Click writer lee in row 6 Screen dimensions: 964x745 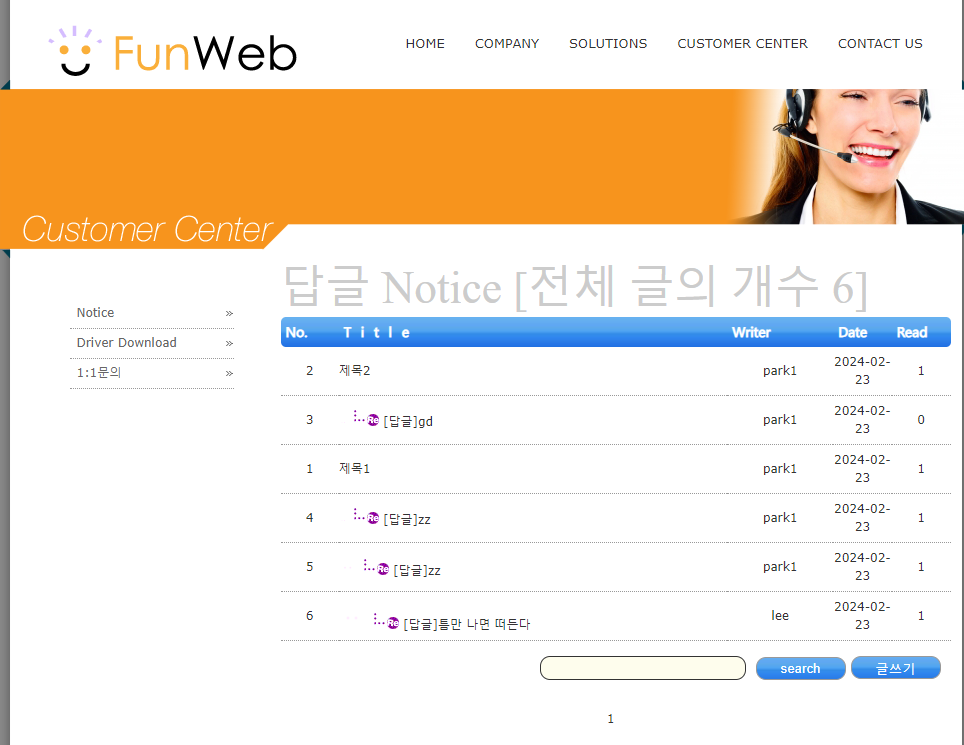click(780, 615)
